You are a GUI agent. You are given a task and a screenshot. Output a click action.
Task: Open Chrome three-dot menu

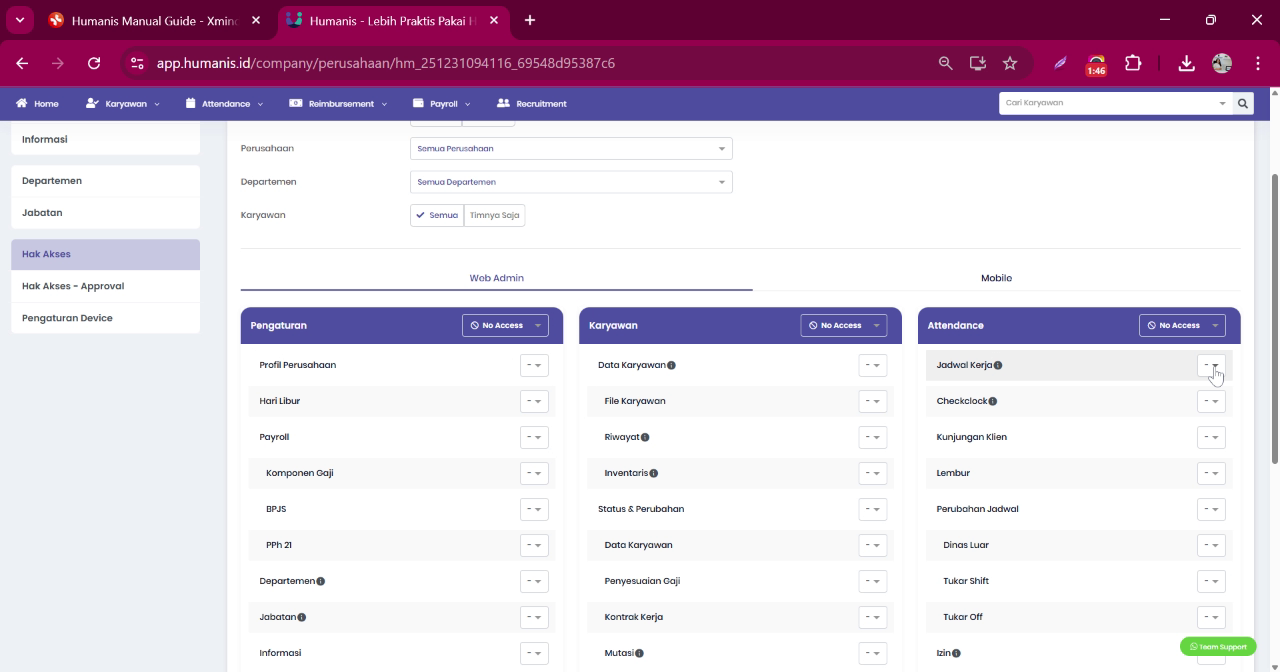[1258, 63]
